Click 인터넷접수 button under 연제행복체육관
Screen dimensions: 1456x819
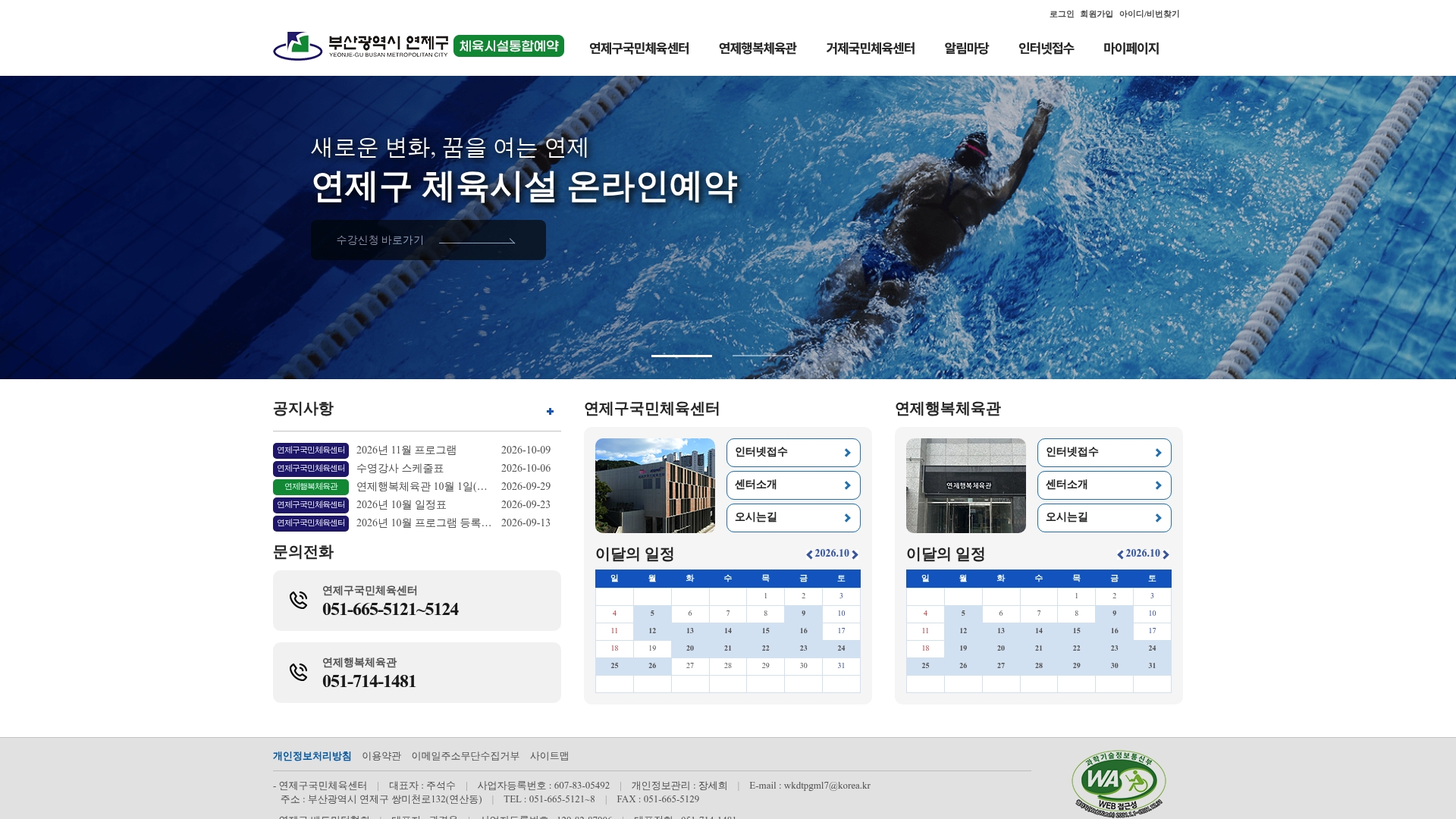click(1104, 453)
